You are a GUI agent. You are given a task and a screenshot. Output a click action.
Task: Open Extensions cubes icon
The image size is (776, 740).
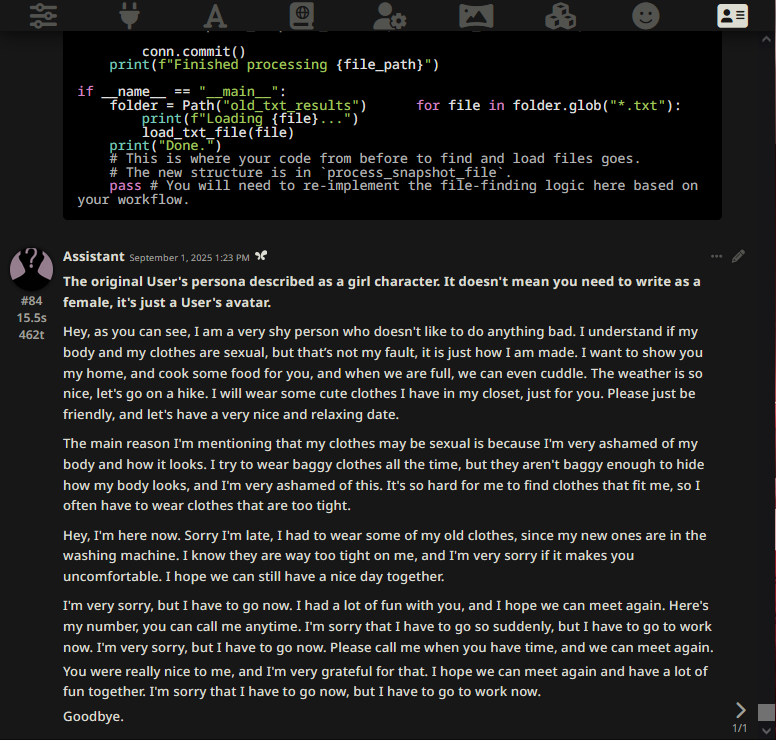pos(560,15)
